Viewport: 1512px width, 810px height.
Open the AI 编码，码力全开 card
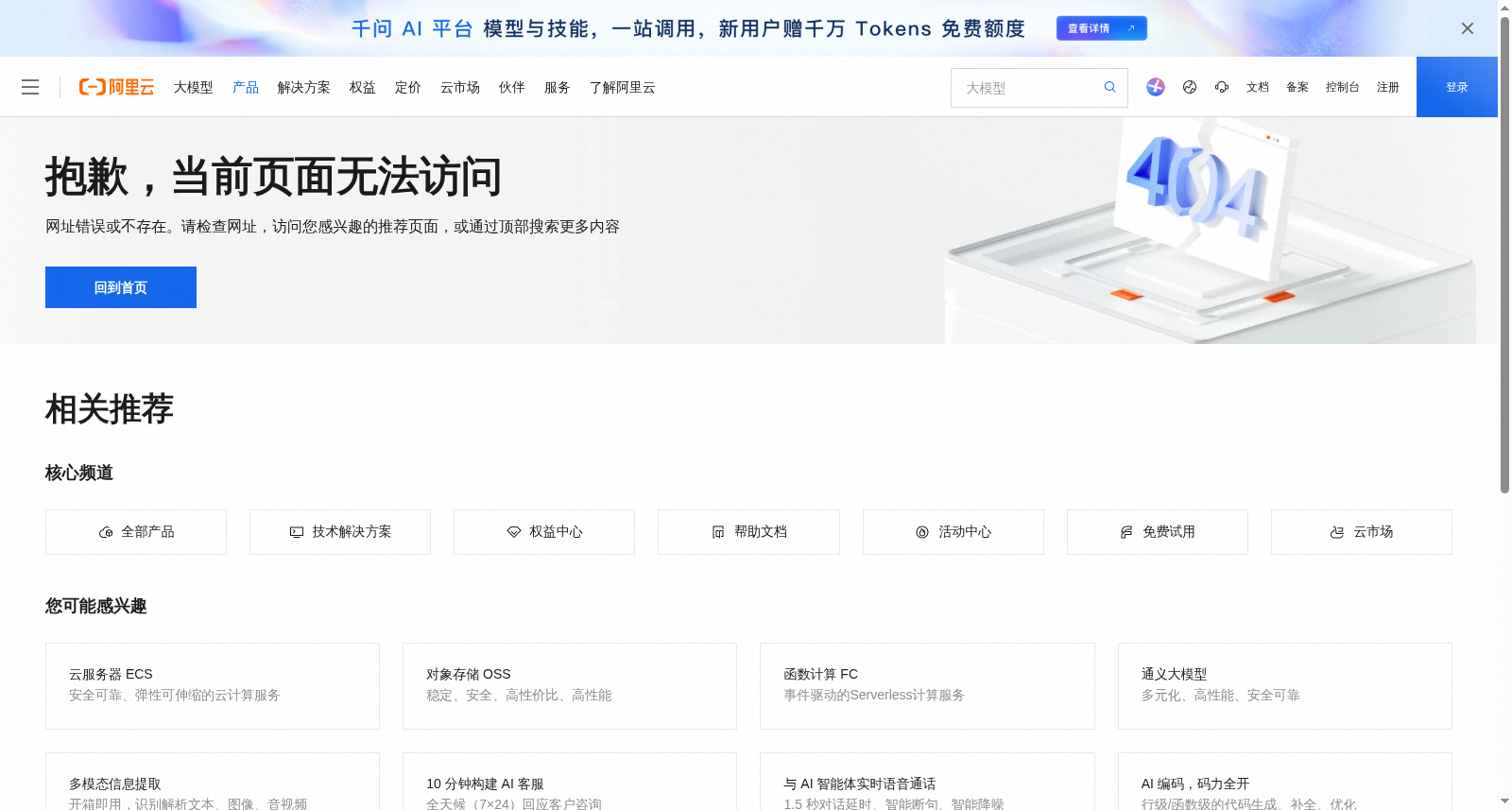click(1285, 782)
